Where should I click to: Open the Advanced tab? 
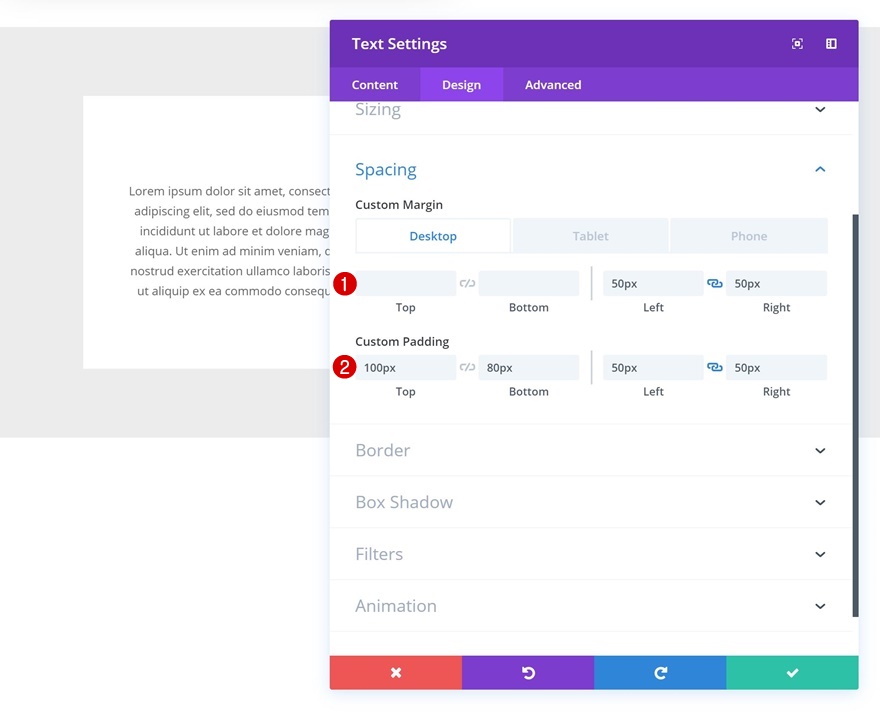(551, 85)
